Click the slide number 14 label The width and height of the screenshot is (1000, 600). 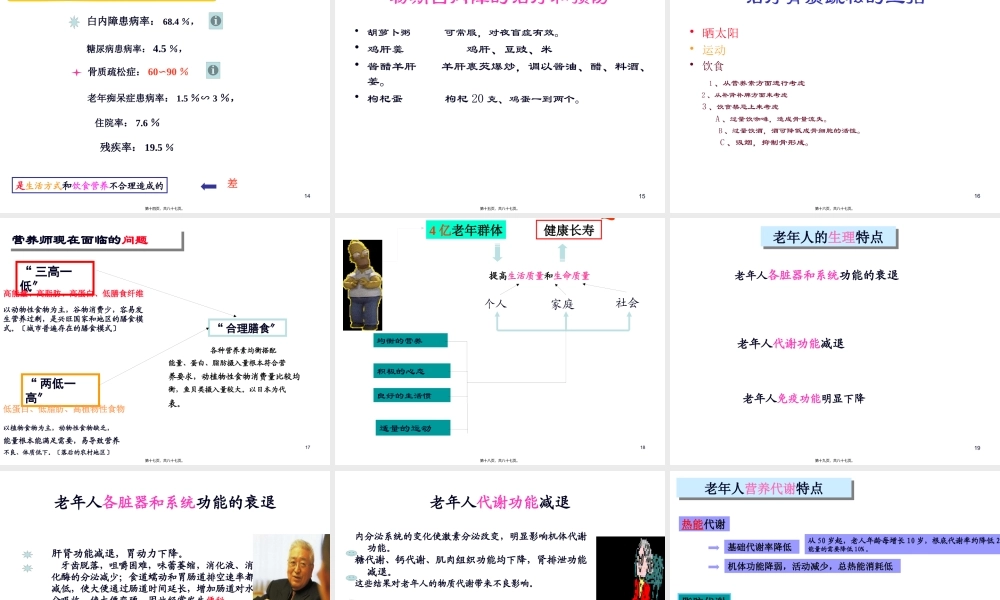307,194
